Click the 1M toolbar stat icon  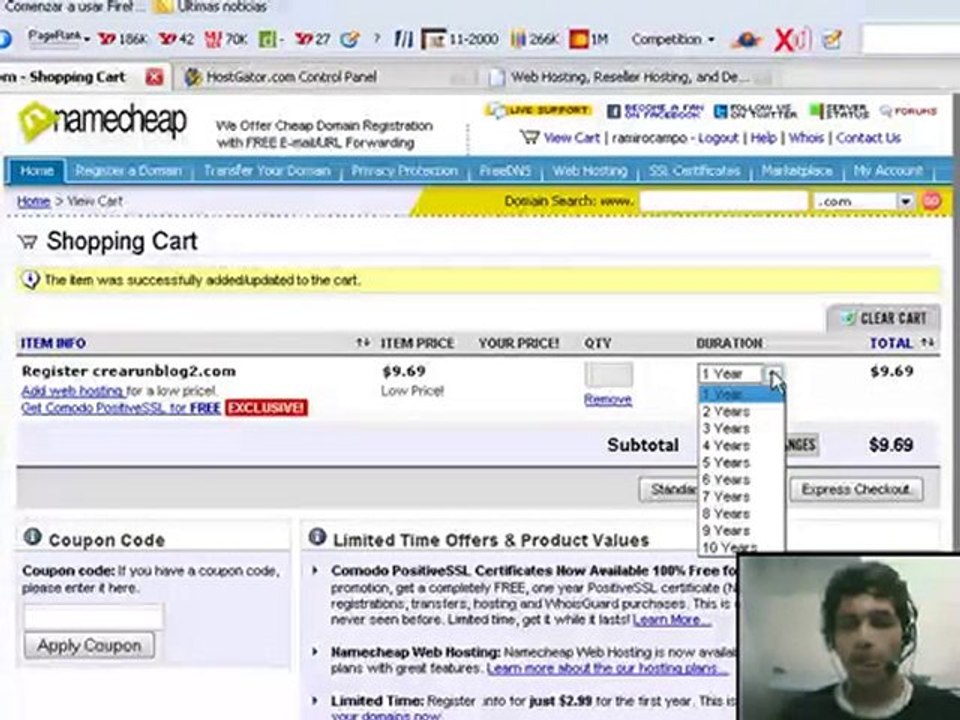[x=588, y=39]
